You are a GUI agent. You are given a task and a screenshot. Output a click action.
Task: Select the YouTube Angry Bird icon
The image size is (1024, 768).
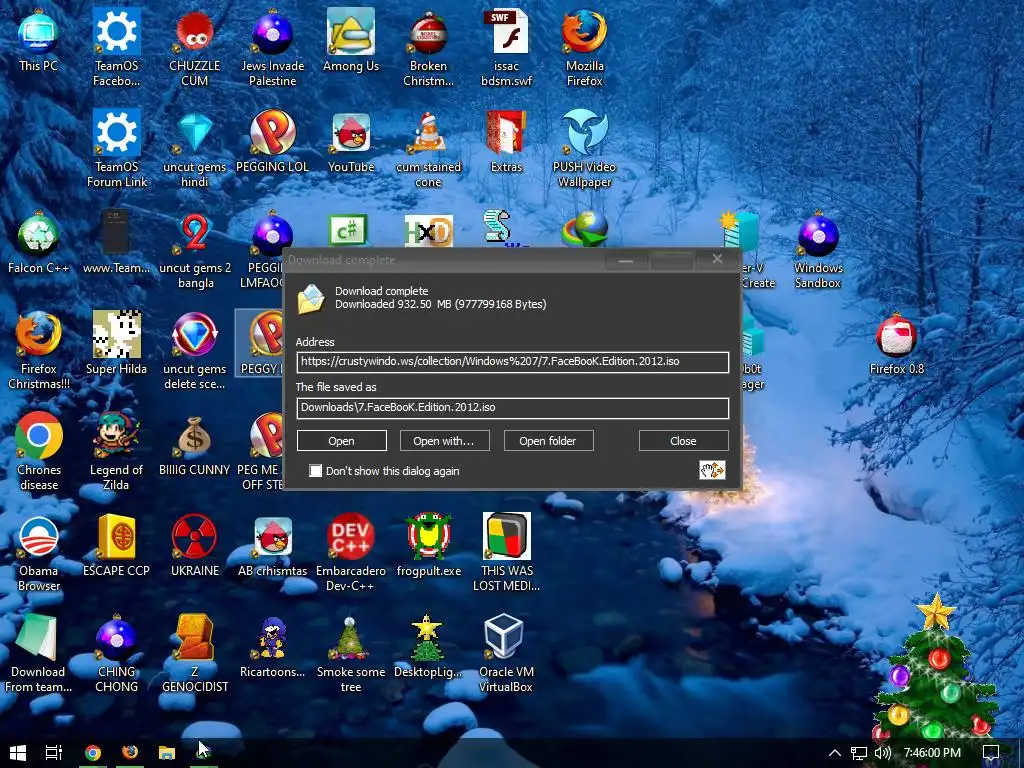[x=351, y=142]
